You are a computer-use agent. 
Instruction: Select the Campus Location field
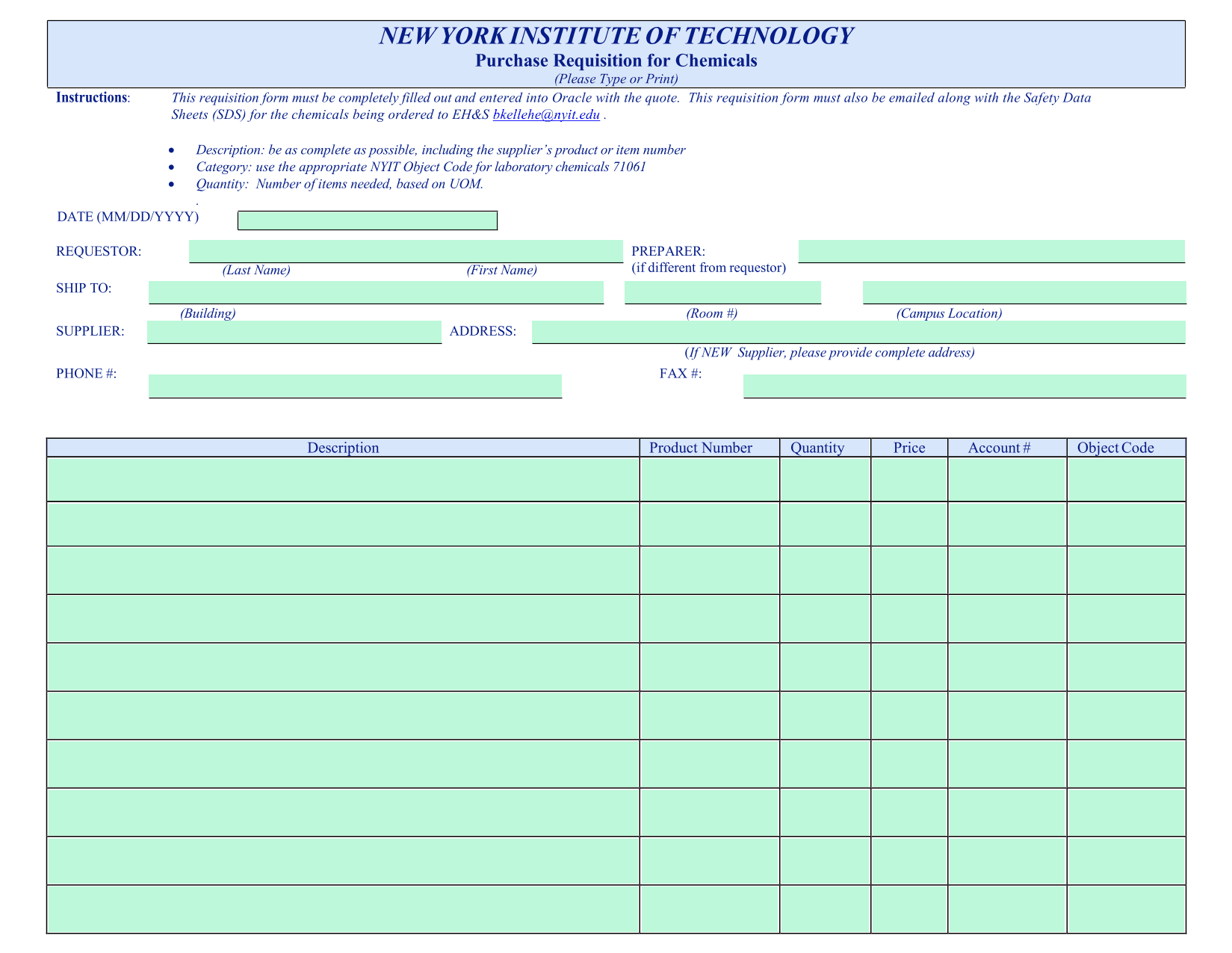[x=1024, y=292]
